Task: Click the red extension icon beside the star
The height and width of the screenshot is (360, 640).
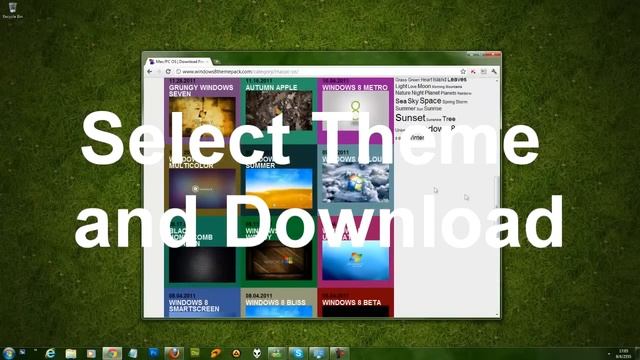Action: 473,71
